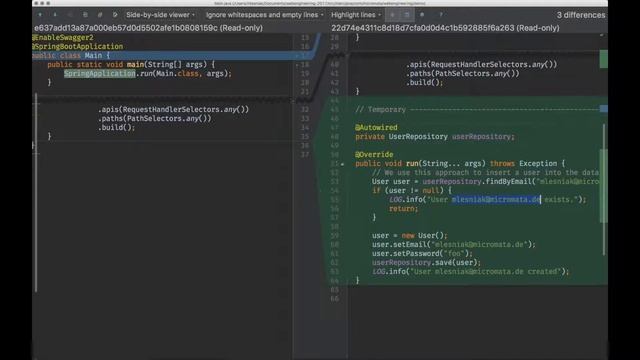The width and height of the screenshot is (640, 360).
Task: Click .build(); in left pane
Action: [x=116, y=127]
